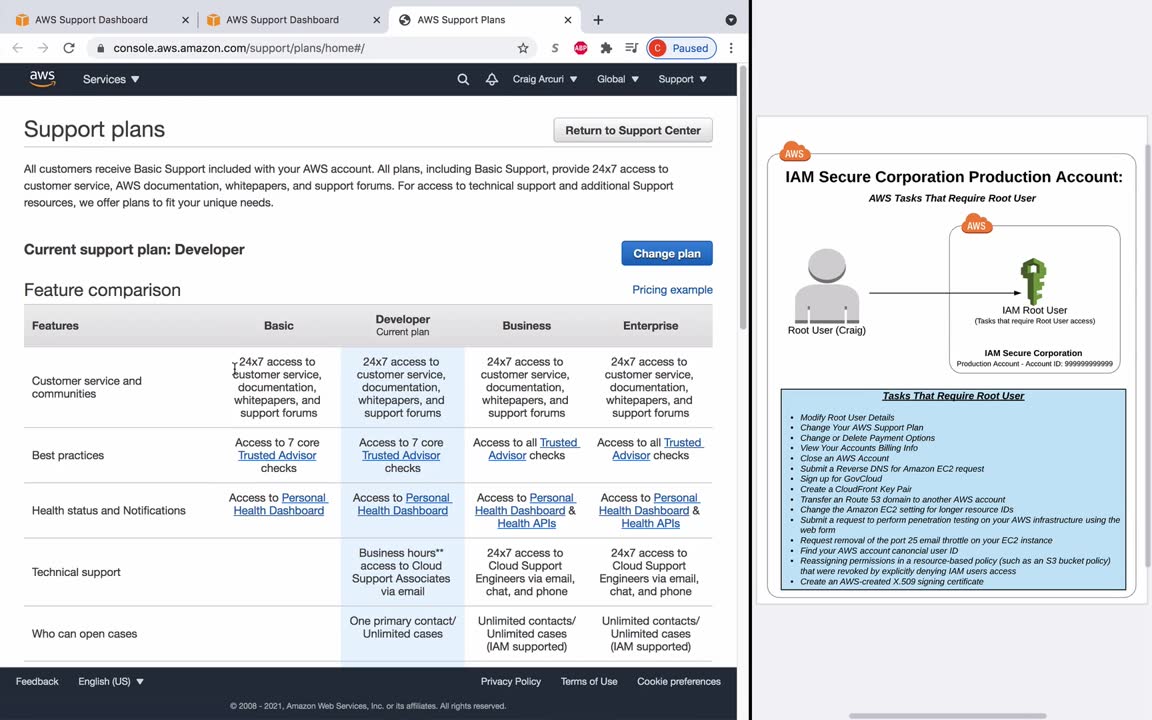
Task: Open the Global region dropdown
Action: pyautogui.click(x=617, y=79)
